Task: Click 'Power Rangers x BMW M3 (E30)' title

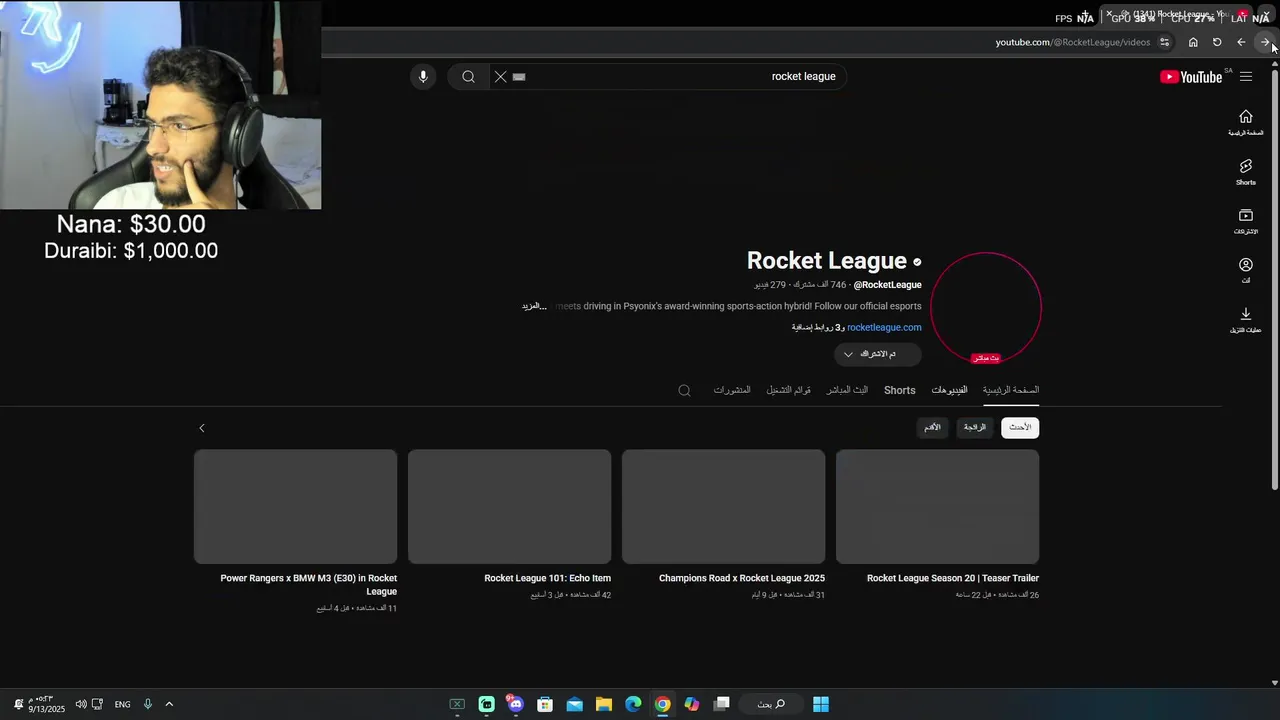Action: pos(309,585)
